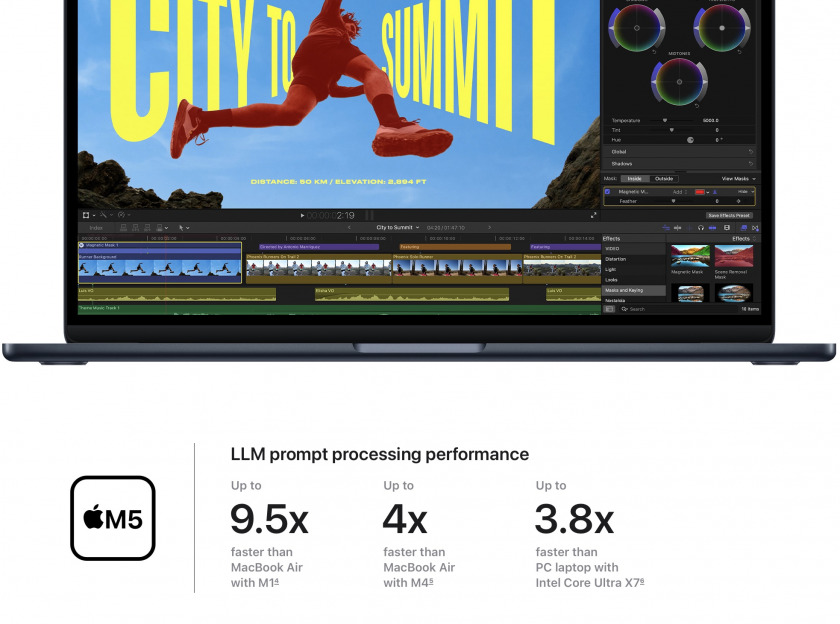Viewport: 840px width, 624px height.
Task: Click the Save Effects Preset button
Action: (729, 215)
